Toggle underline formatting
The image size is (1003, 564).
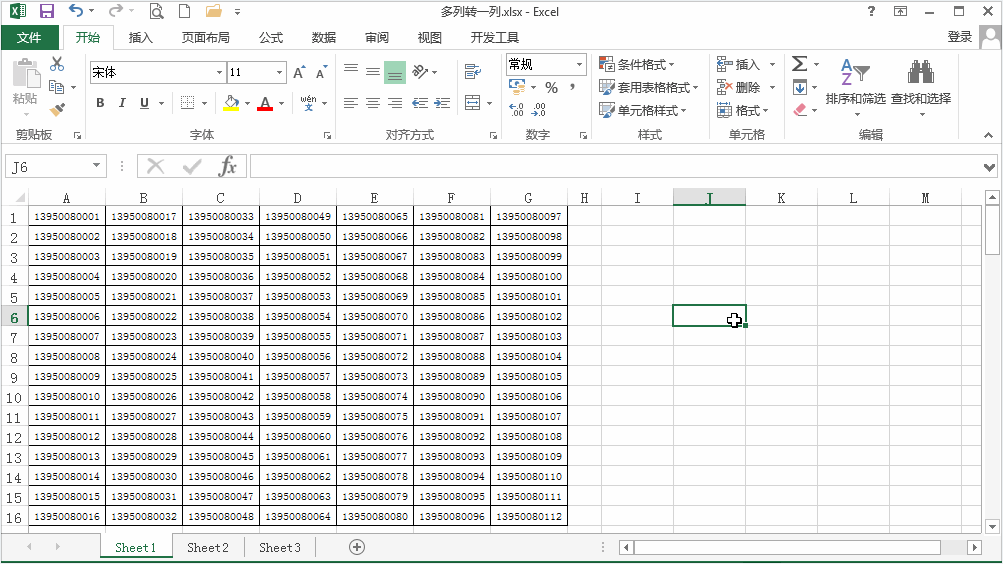coord(144,103)
